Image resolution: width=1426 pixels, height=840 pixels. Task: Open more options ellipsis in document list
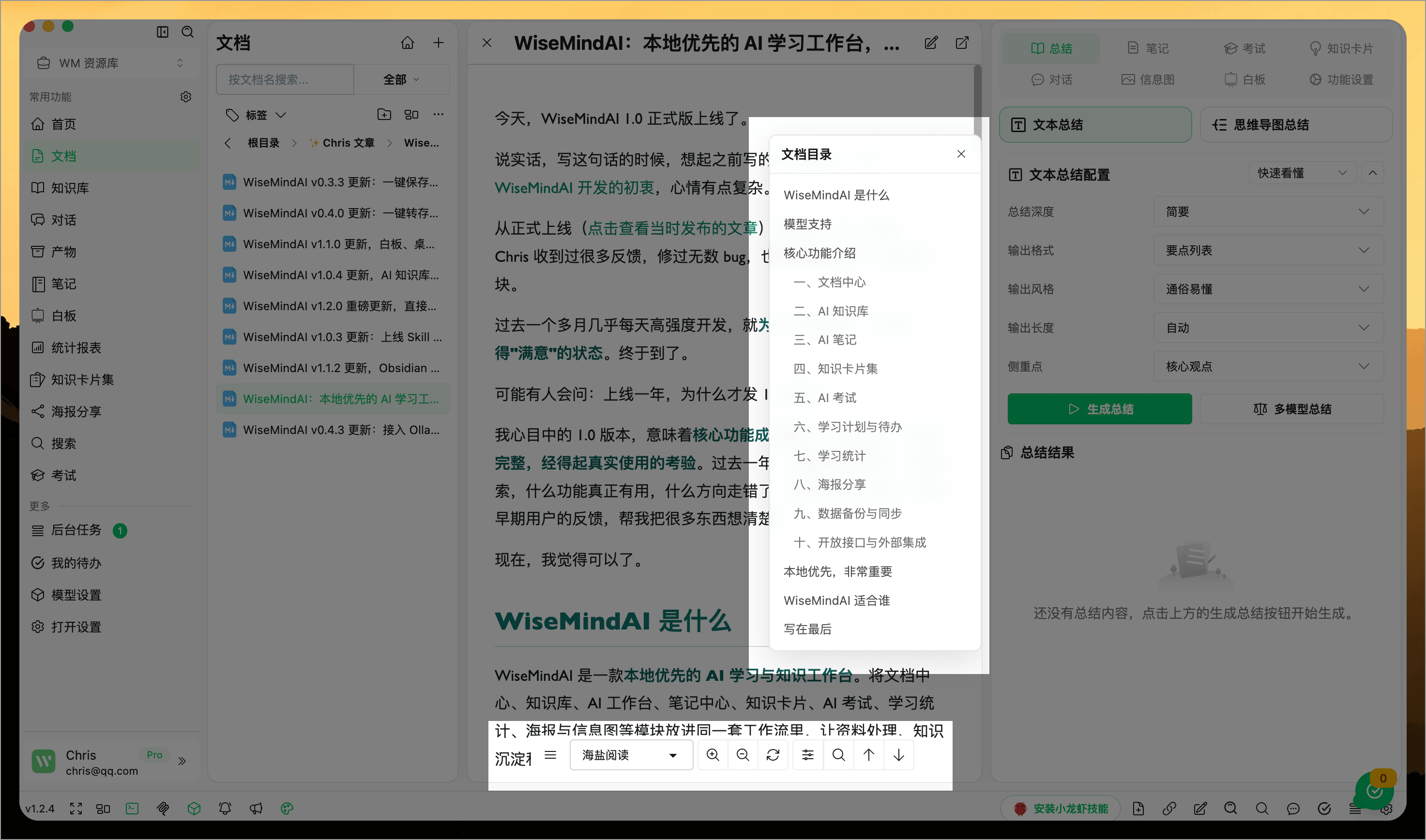tap(438, 114)
